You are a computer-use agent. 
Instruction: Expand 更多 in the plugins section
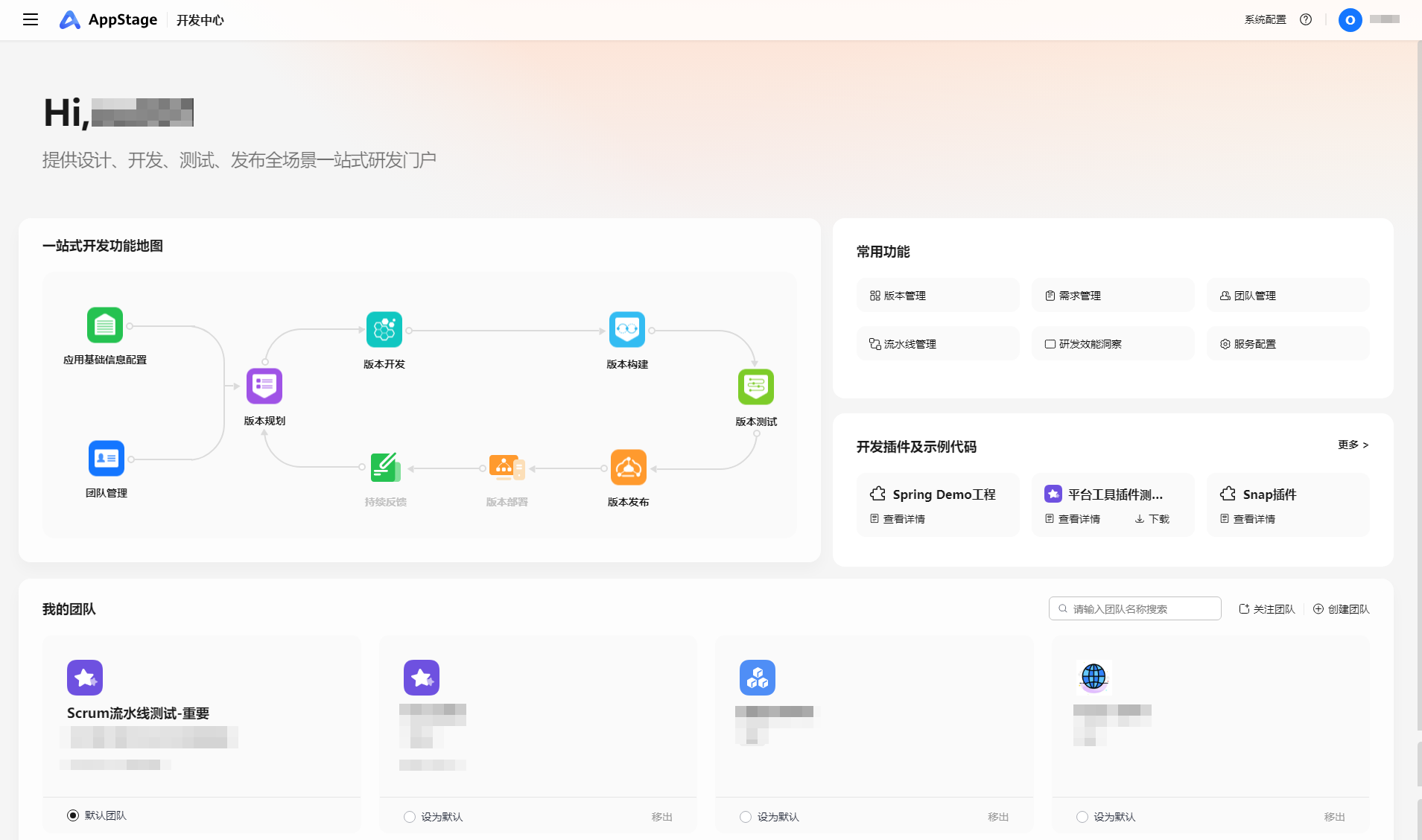click(1353, 445)
